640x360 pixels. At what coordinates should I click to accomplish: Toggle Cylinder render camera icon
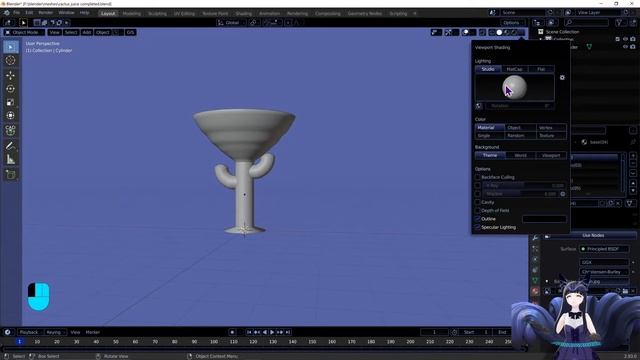[633, 47]
